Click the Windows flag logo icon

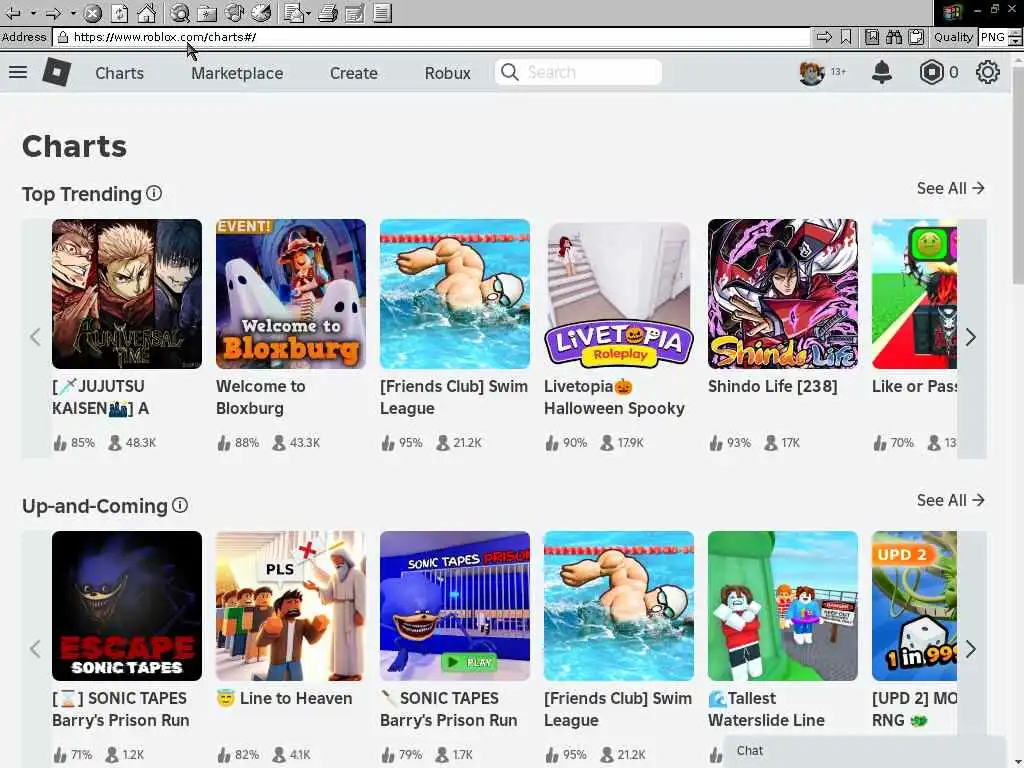pyautogui.click(x=953, y=12)
